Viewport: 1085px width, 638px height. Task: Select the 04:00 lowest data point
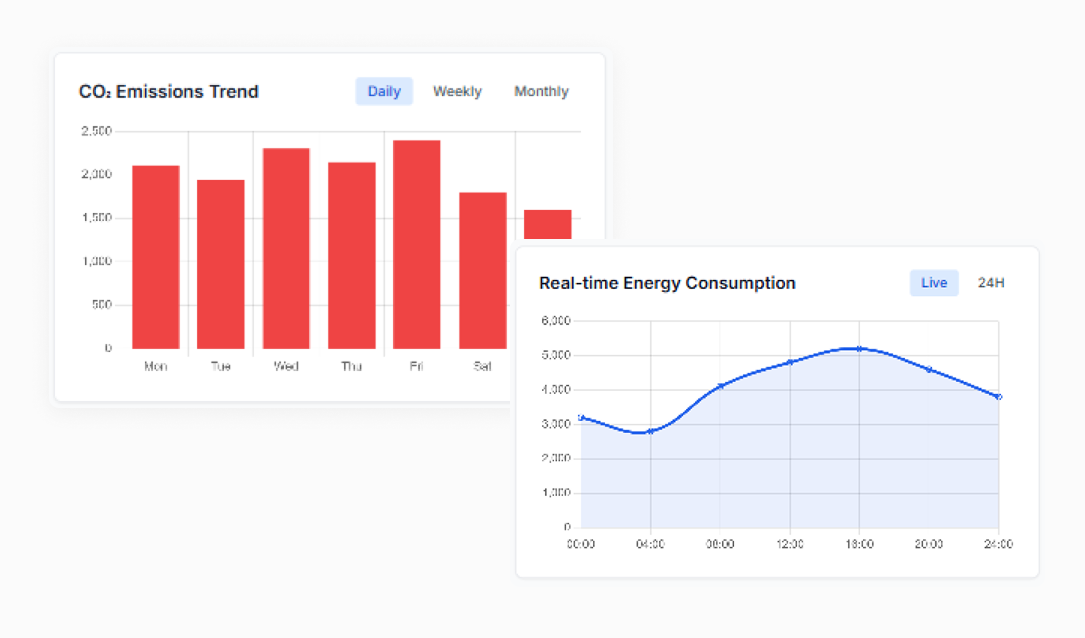pos(651,431)
